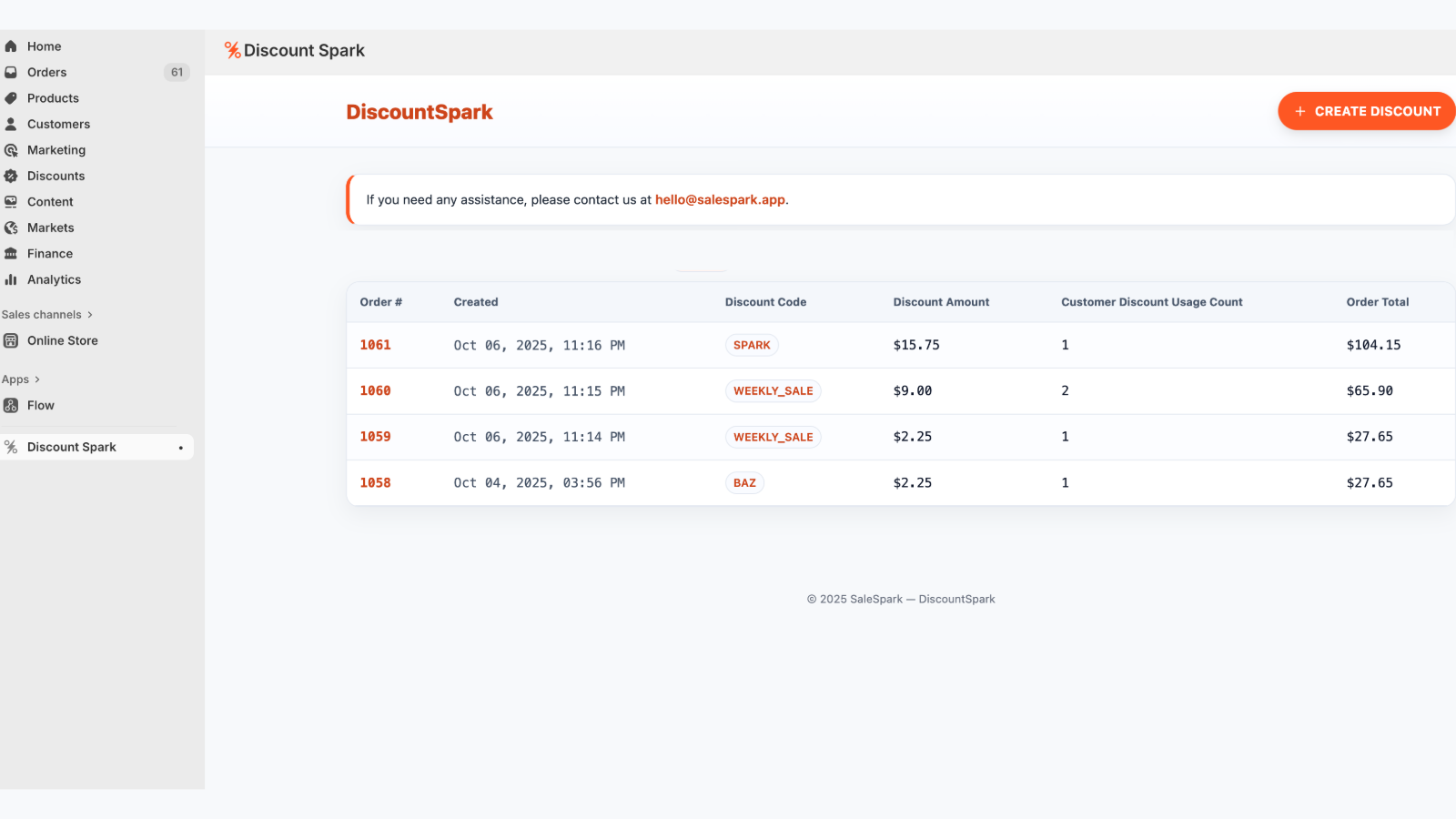This screenshot has height=819, width=1456.
Task: Click the Created column header
Action: pos(476,302)
